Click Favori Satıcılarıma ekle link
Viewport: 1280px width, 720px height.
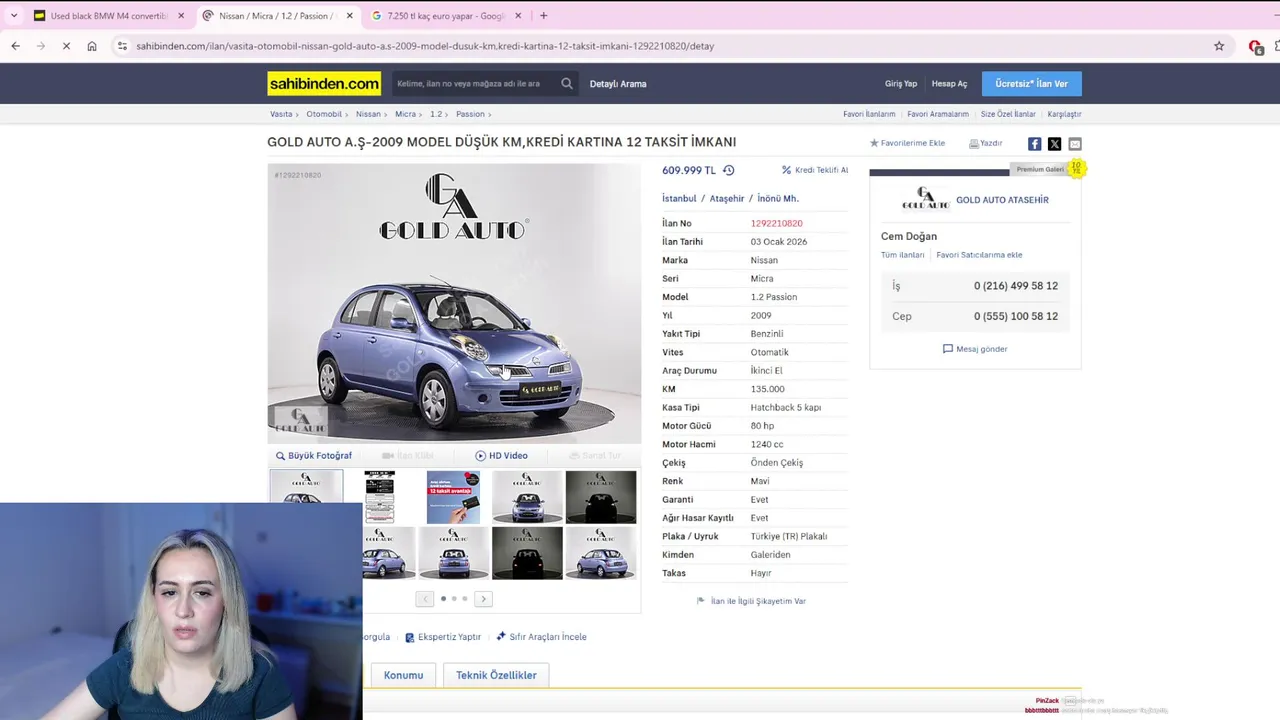tap(979, 255)
